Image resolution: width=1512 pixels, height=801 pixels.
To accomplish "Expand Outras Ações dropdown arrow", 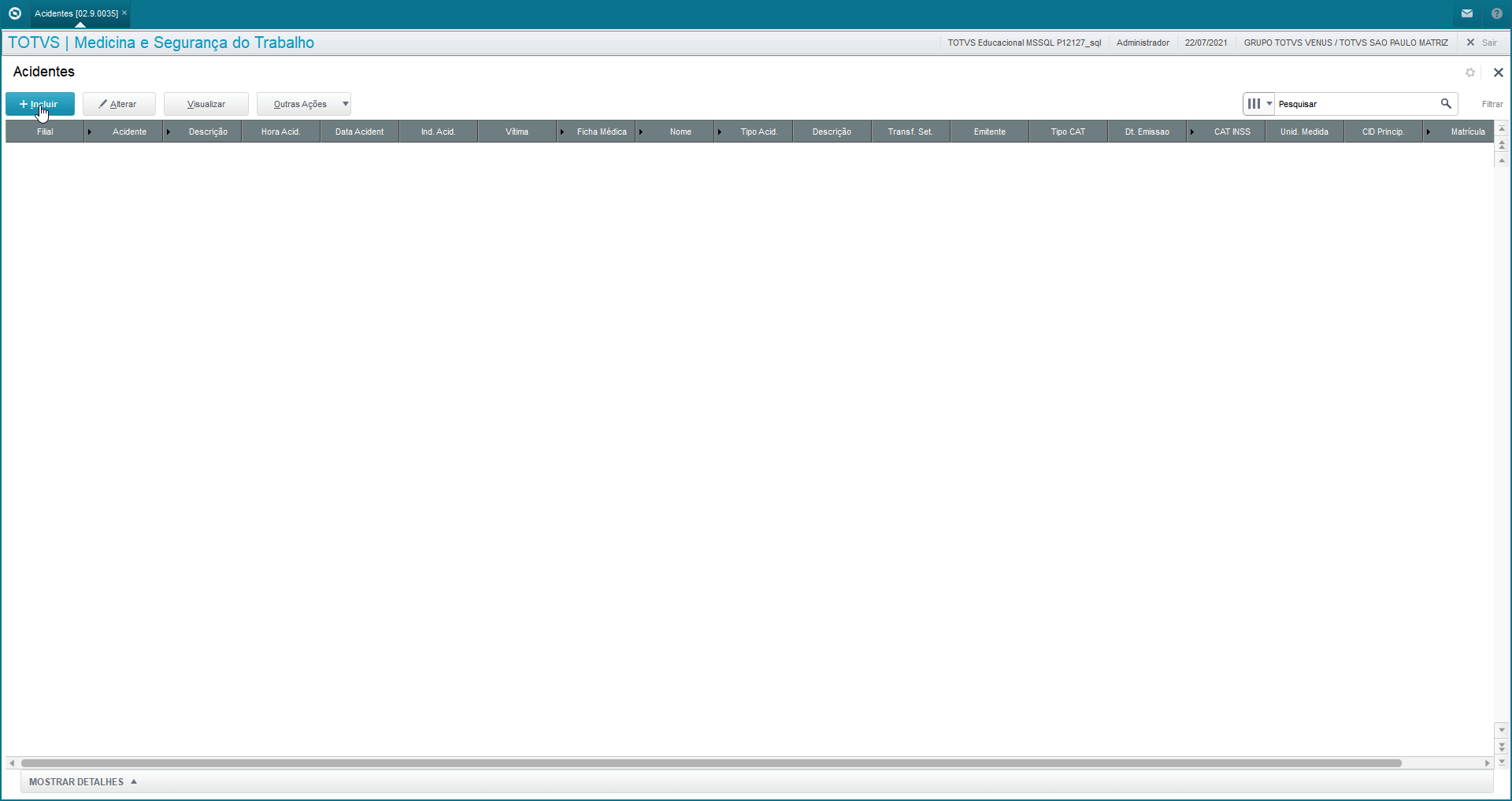I will click(346, 104).
